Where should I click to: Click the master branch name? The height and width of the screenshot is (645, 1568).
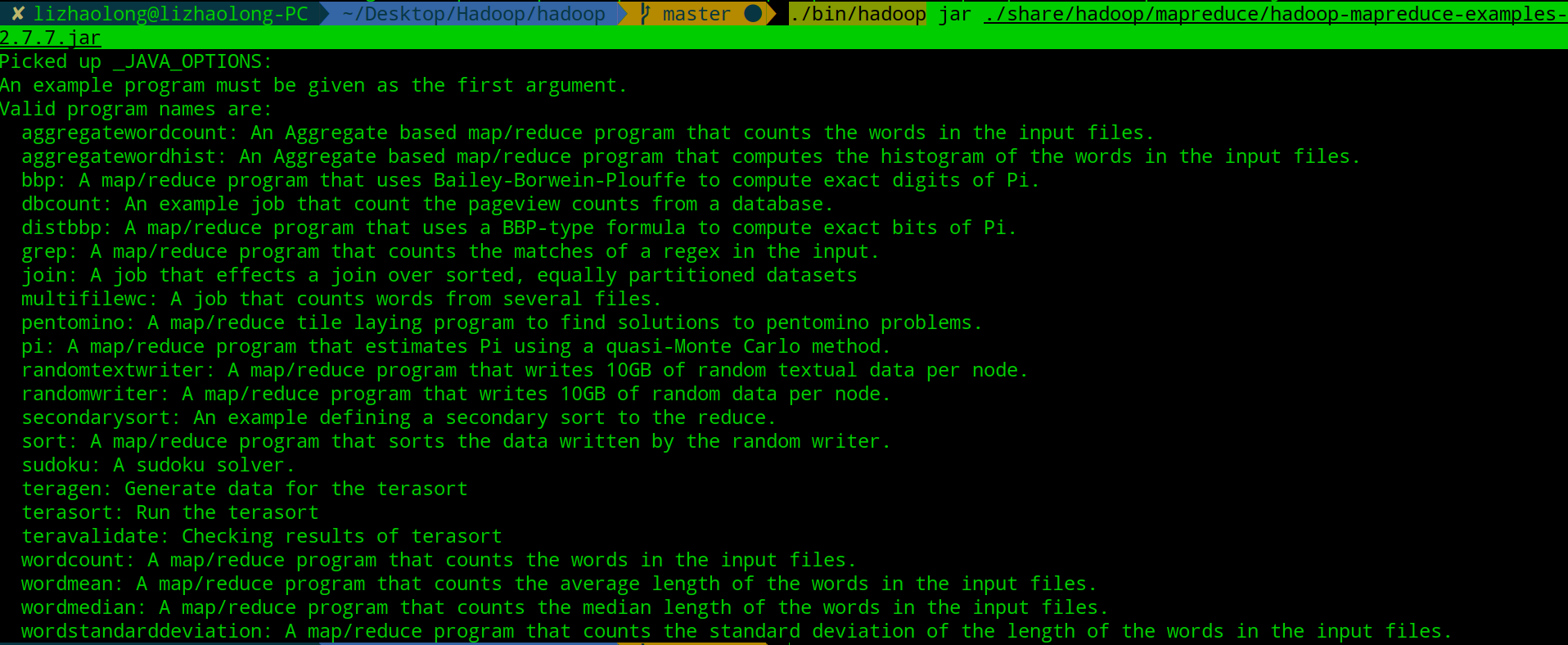point(696,14)
